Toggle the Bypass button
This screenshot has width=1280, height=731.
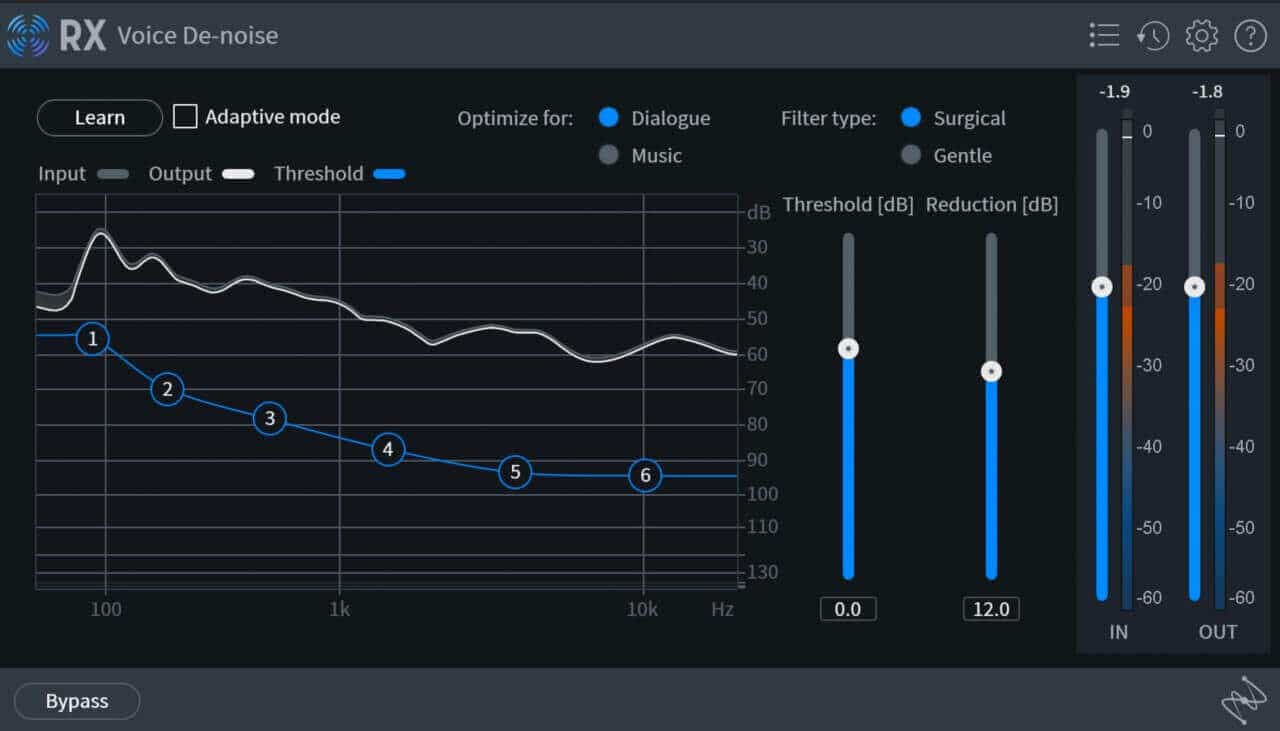click(x=77, y=701)
